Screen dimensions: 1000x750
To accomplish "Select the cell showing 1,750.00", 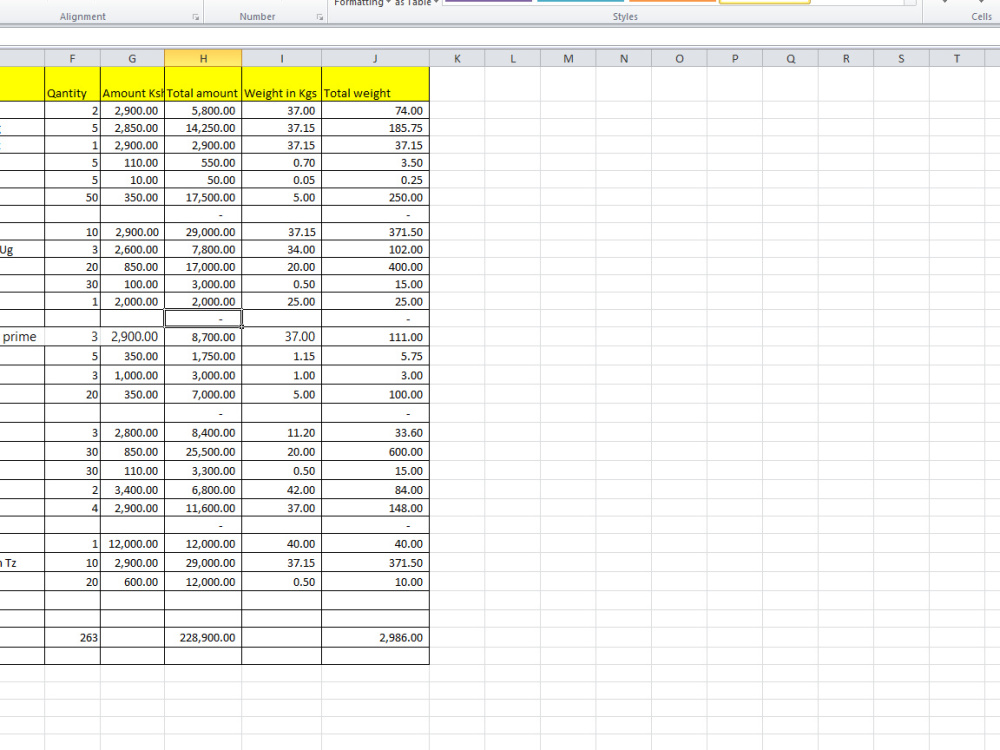I will (203, 356).
